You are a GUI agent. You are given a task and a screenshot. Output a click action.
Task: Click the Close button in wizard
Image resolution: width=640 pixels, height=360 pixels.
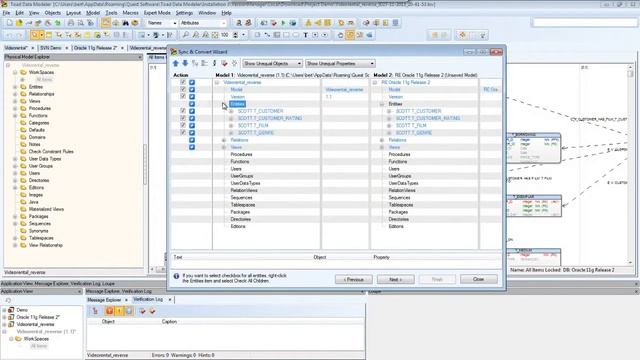[479, 279]
